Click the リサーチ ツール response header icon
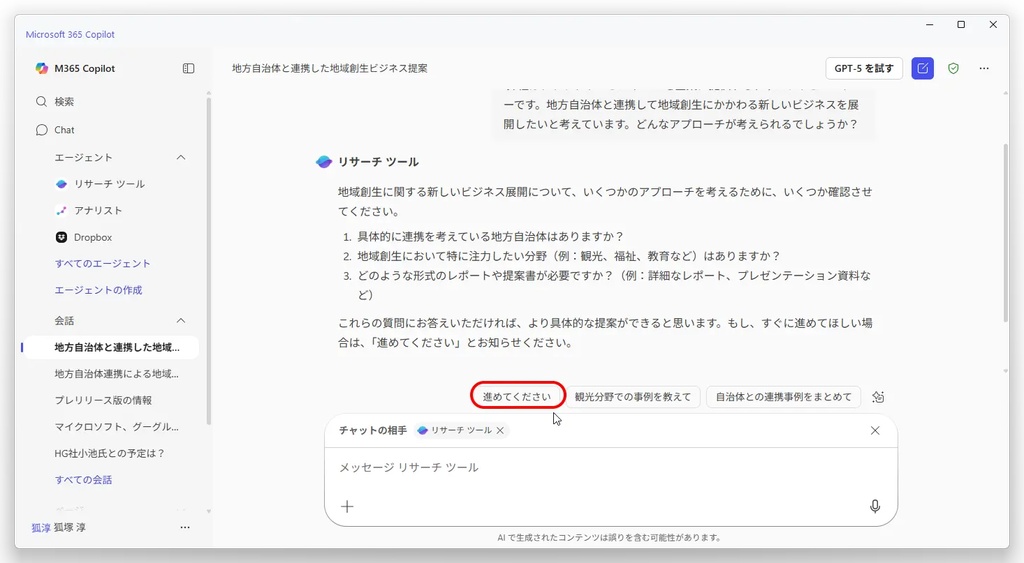The width and height of the screenshot is (1024, 563). point(324,162)
